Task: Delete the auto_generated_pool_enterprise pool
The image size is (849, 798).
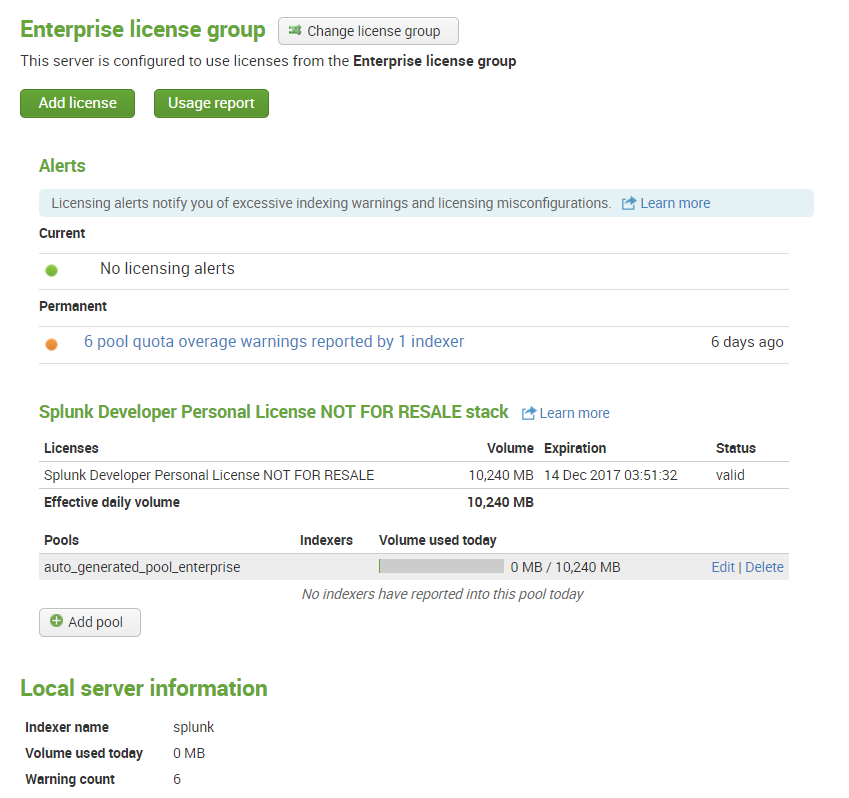Action: pyautogui.click(x=764, y=566)
